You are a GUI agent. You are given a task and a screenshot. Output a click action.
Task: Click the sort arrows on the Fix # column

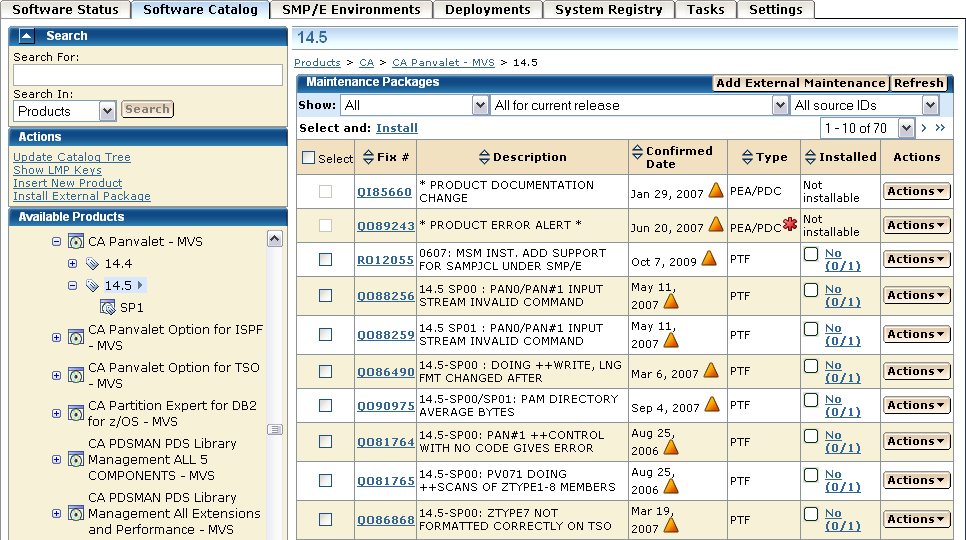367,157
